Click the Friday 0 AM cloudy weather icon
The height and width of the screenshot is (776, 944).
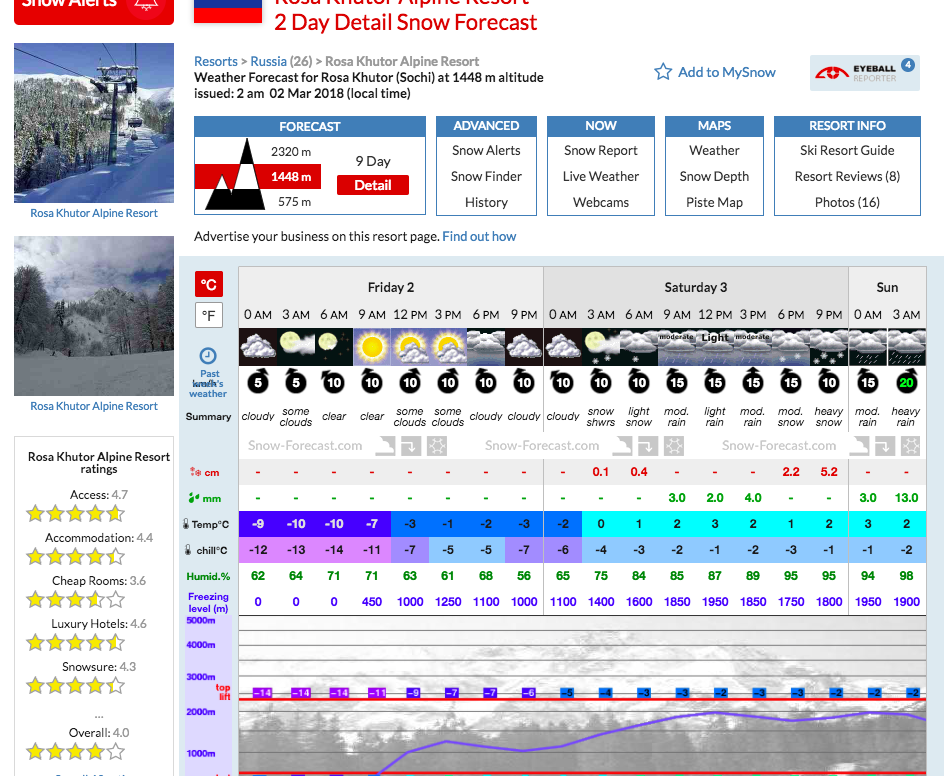pyautogui.click(x=258, y=347)
